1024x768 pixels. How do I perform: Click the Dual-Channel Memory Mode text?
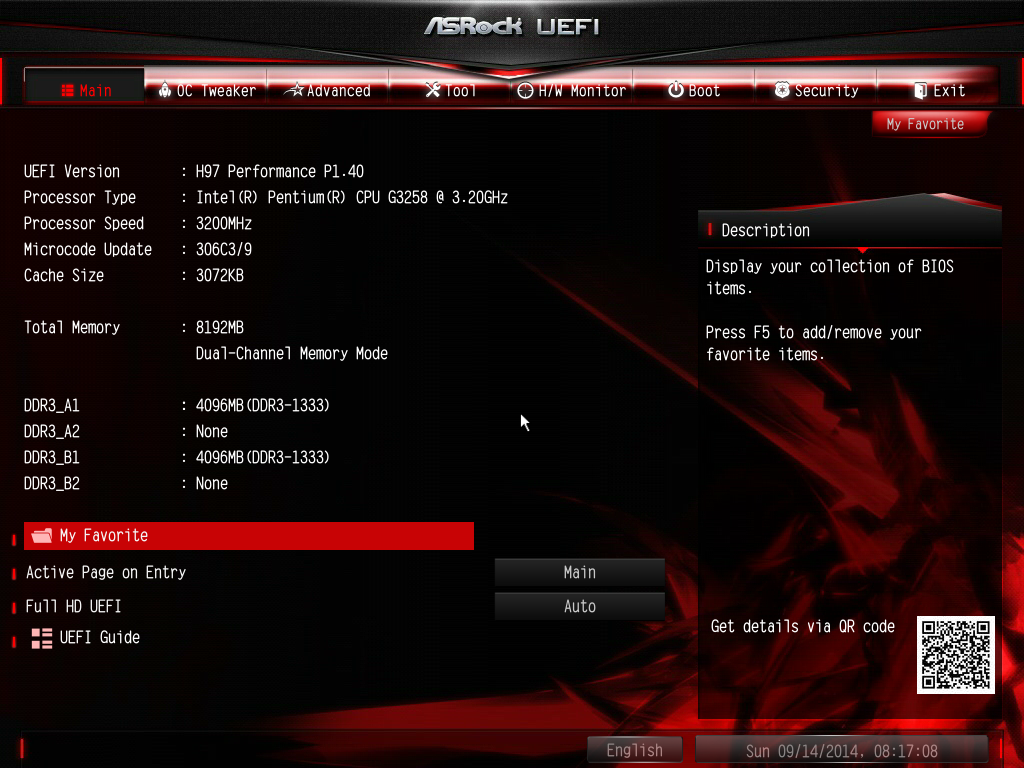point(292,353)
